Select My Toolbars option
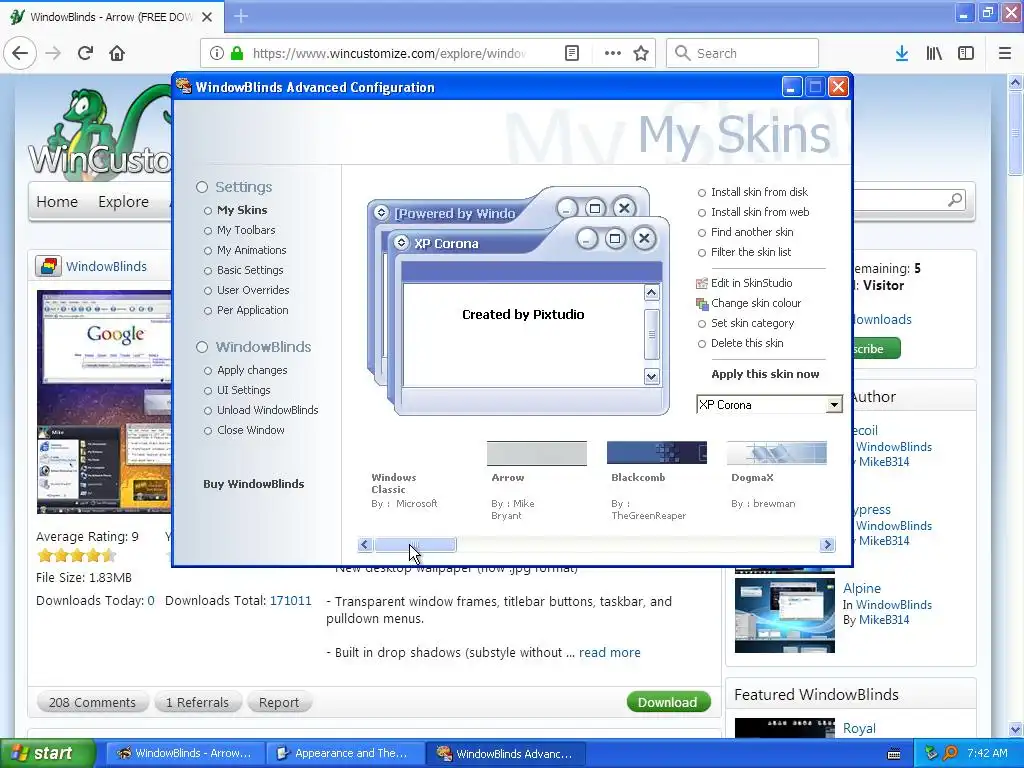 click(x=246, y=230)
